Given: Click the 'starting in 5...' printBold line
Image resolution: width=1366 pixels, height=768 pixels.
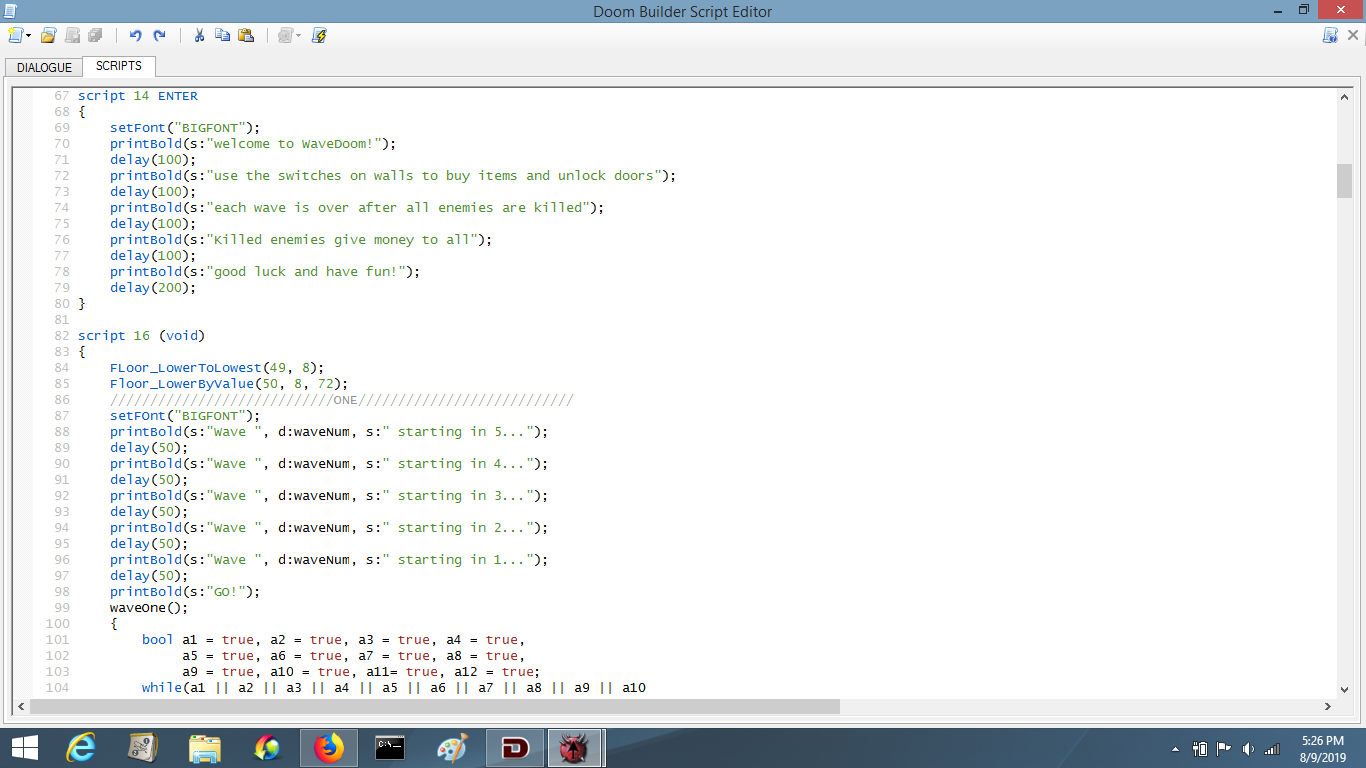Looking at the screenshot, I should 329,432.
